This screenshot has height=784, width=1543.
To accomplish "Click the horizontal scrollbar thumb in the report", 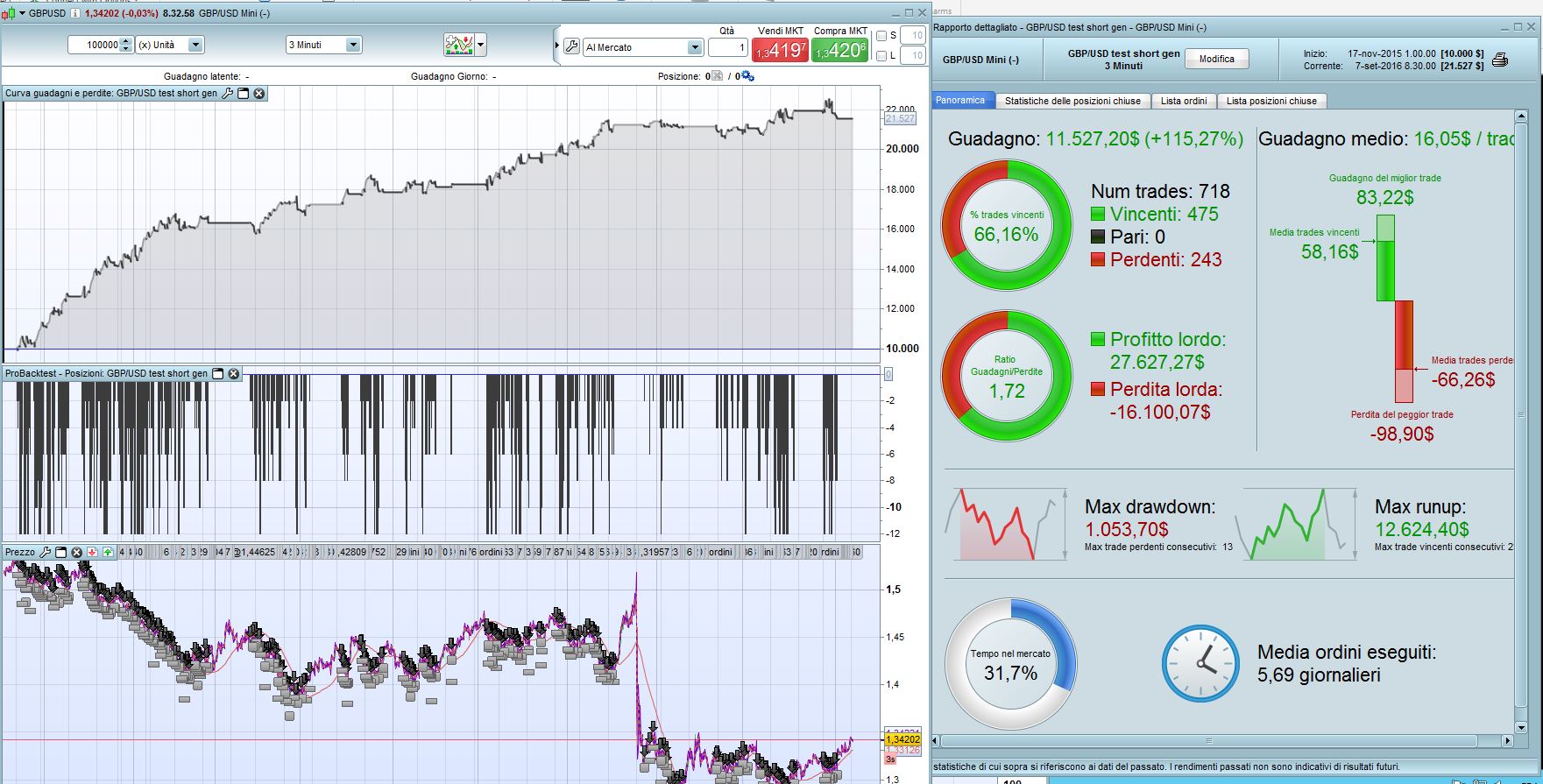I will click(1208, 740).
